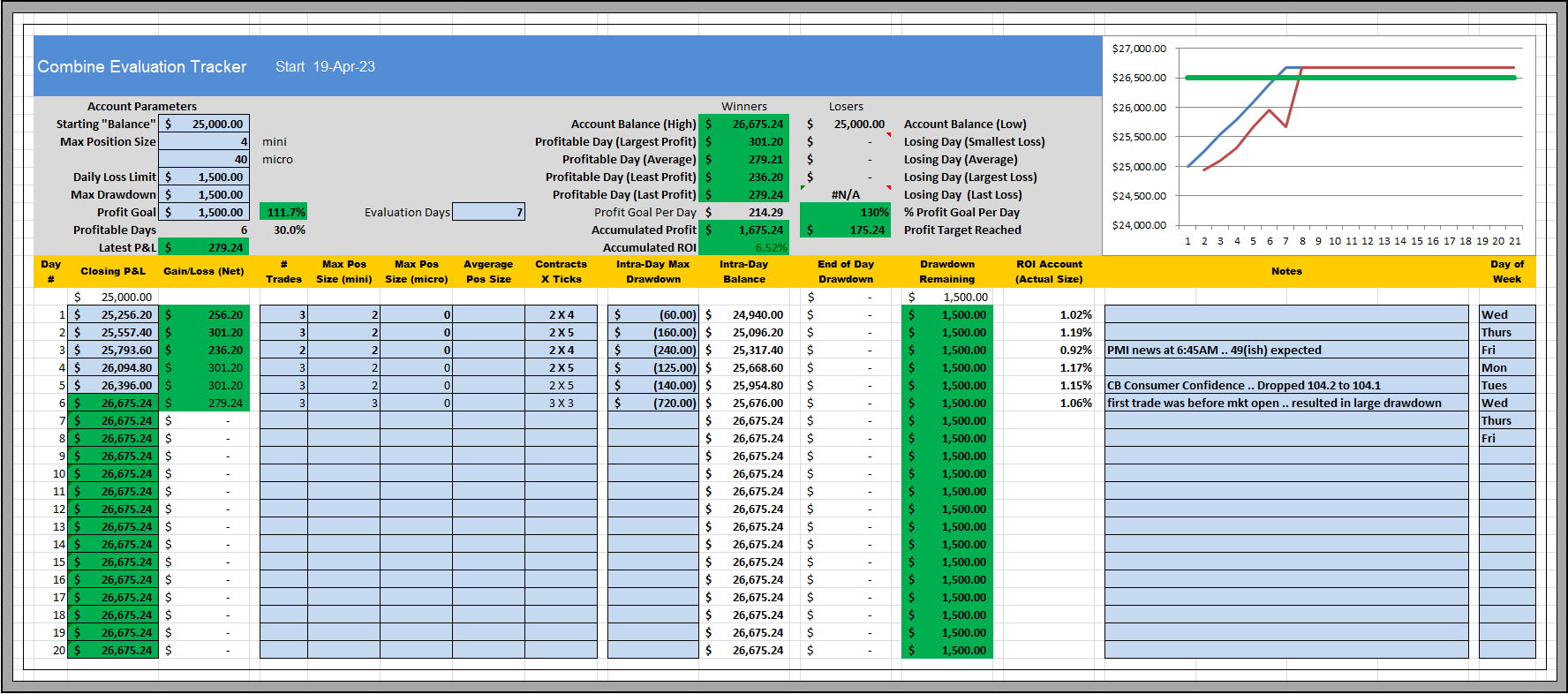
Task: Click the Mon day-of-week cell
Action: [x=1507, y=367]
